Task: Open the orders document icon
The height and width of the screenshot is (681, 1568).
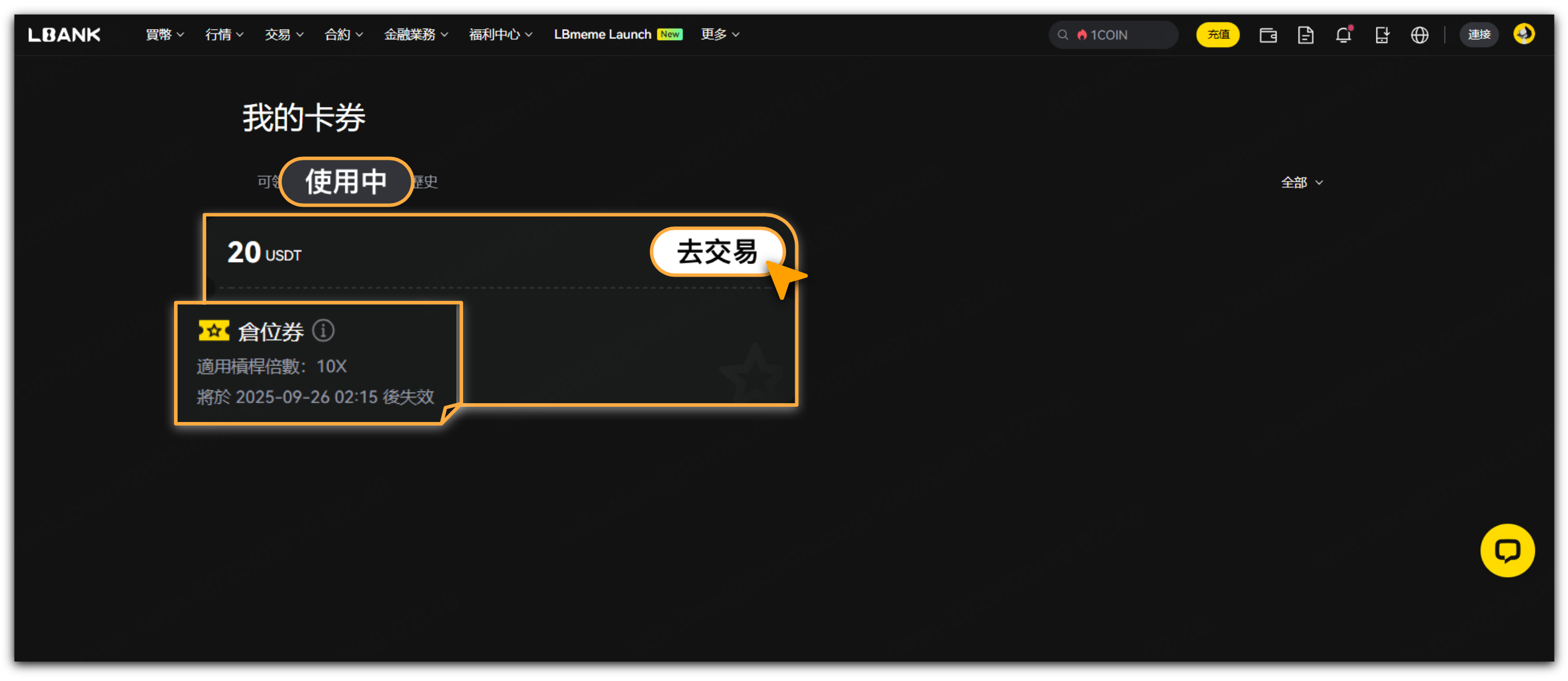Action: [1305, 35]
